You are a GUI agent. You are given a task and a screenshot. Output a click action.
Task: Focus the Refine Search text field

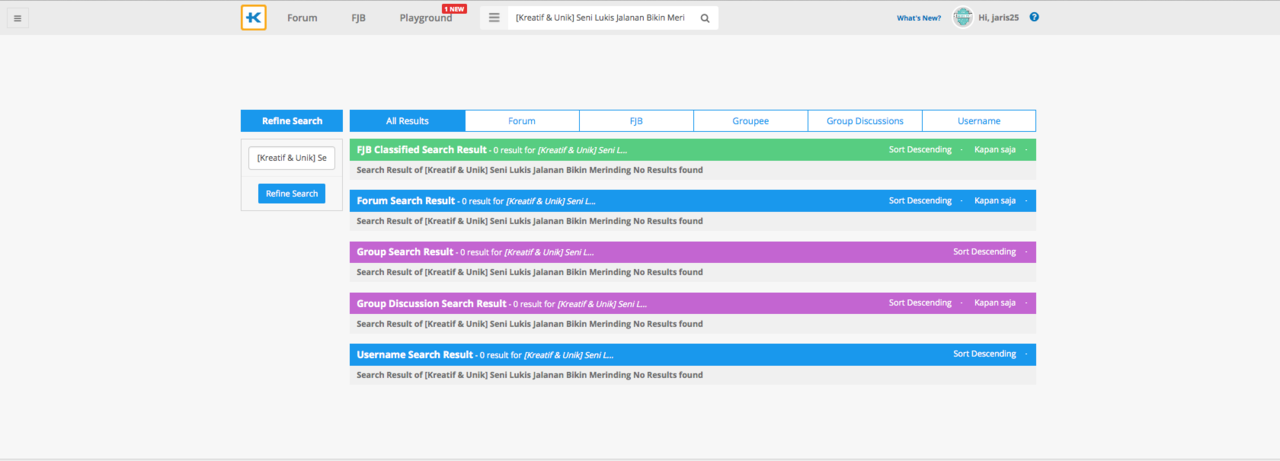click(x=292, y=158)
